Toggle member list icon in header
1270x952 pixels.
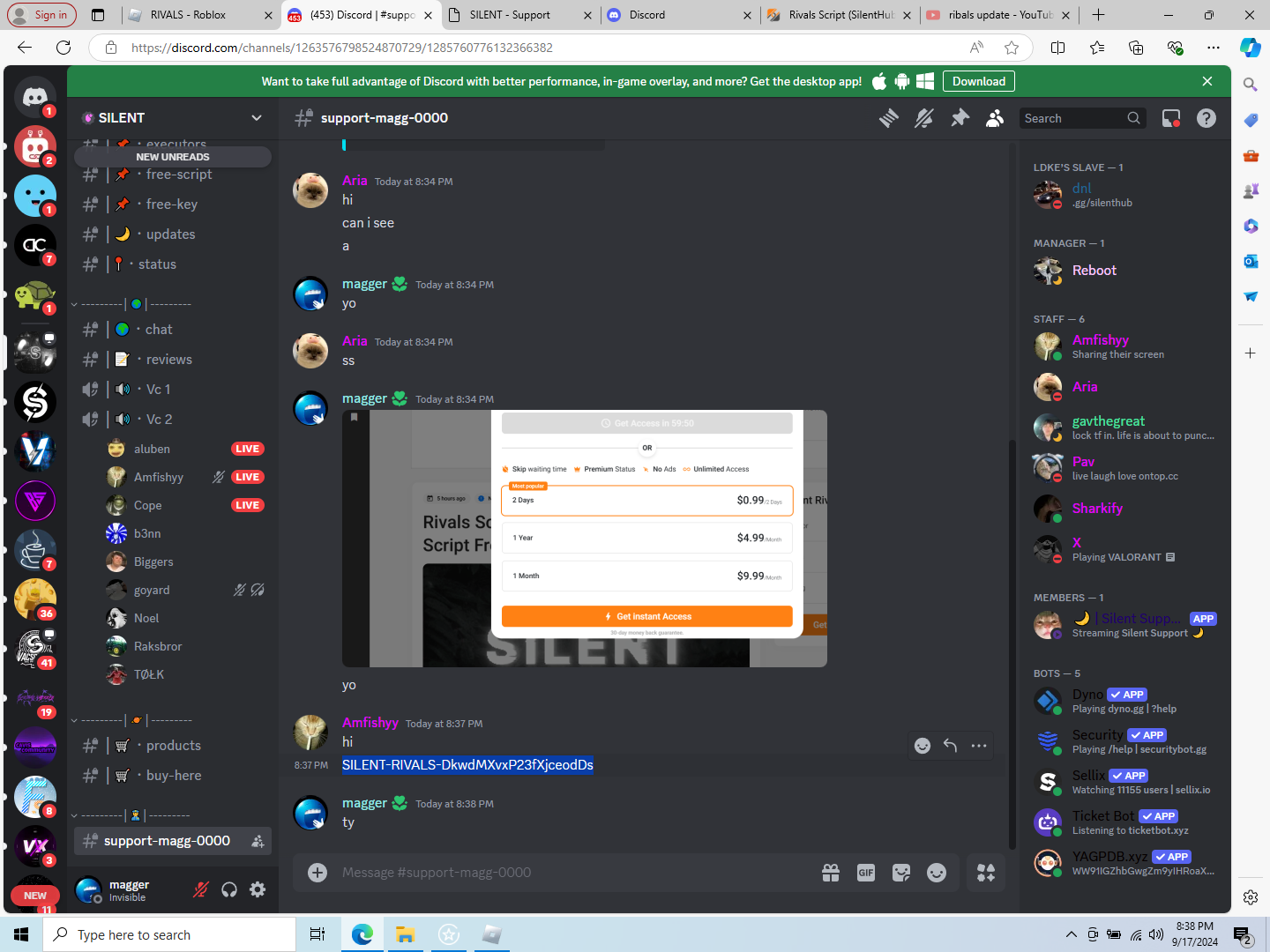point(995,118)
